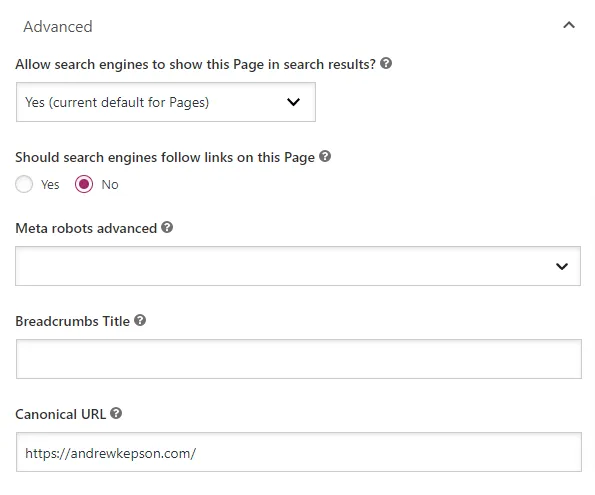Expand the Meta robots advanced dropdown
Screen dimensions: 595x495
pyautogui.click(x=298, y=266)
